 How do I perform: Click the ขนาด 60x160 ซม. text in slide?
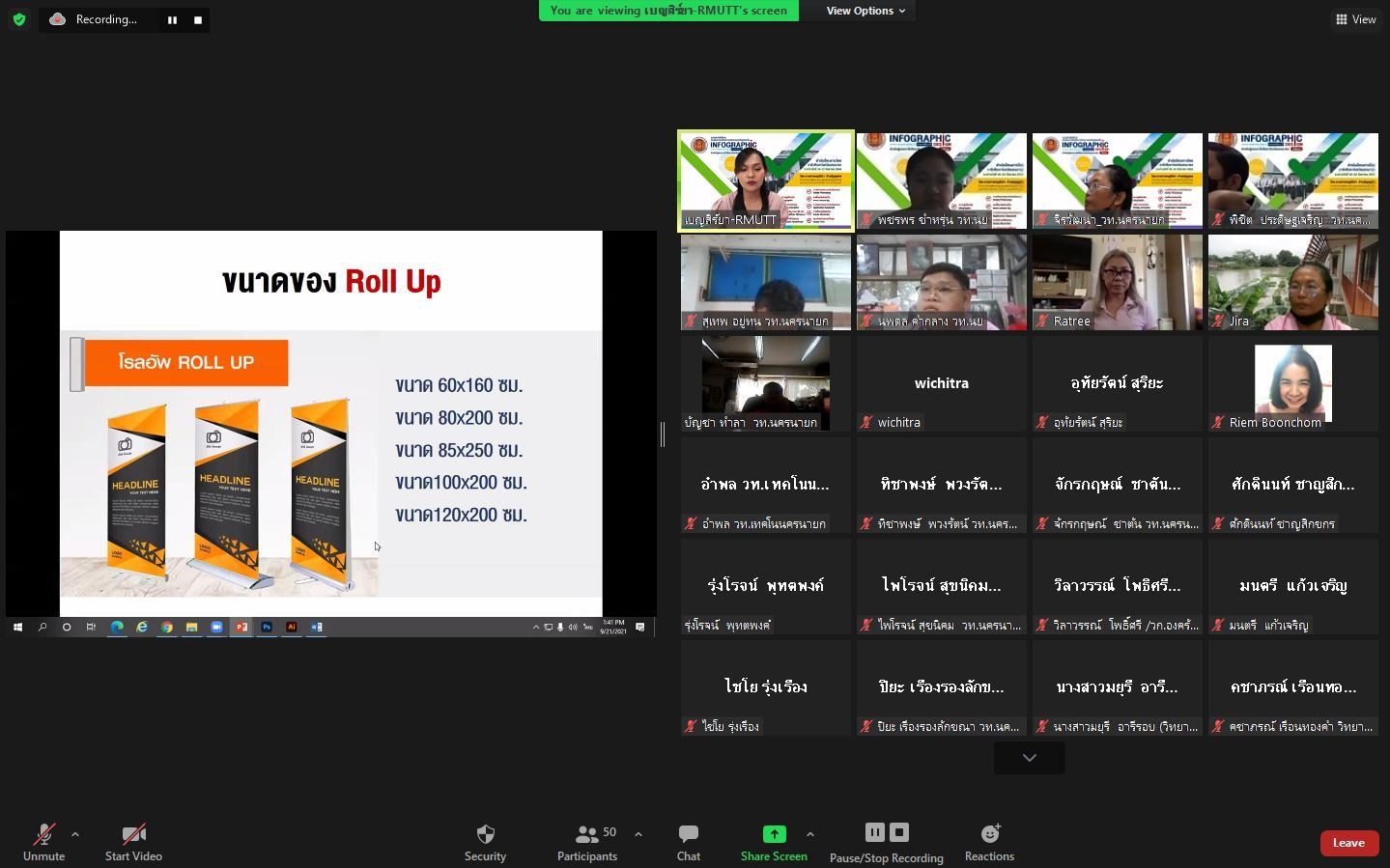[x=459, y=385]
